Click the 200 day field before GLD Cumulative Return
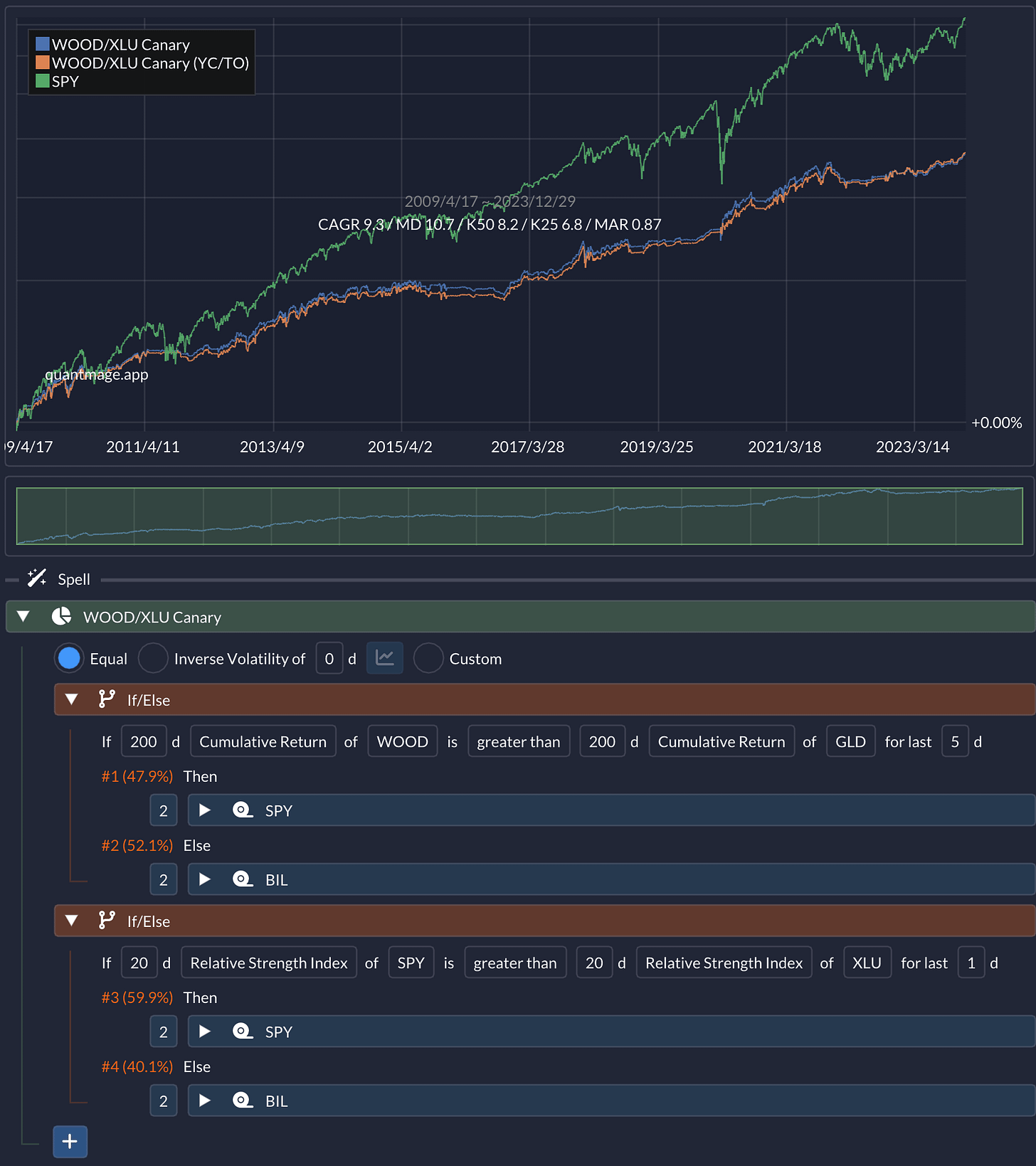This screenshot has height=1166, width=1036. tap(603, 741)
